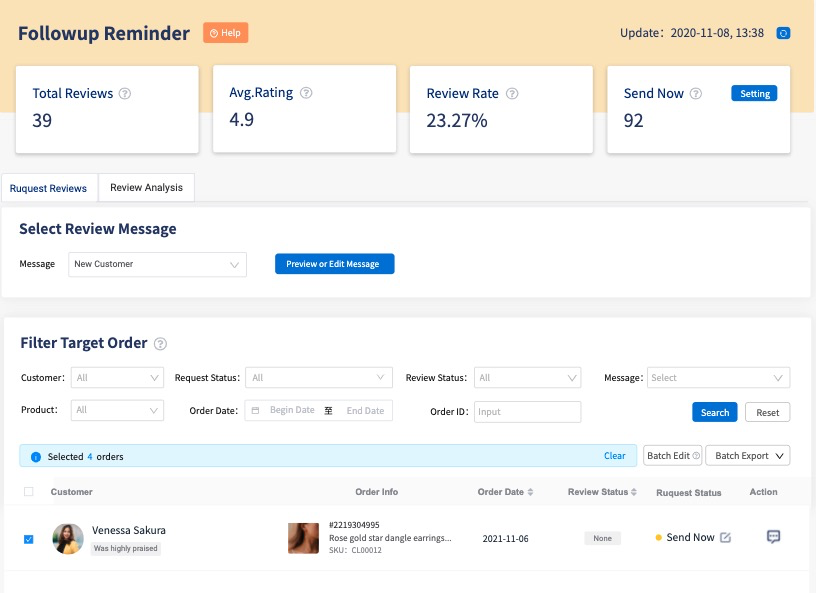Open the Setting button in Send Now card

(x=754, y=93)
